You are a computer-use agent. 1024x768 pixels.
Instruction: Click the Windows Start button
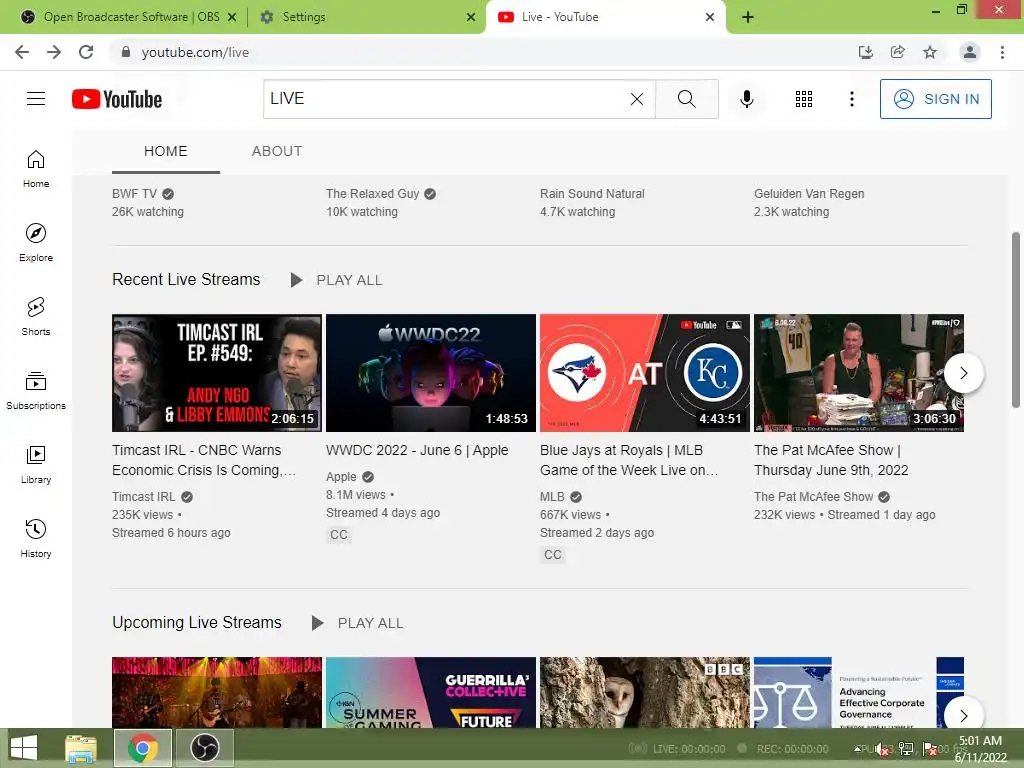[24, 748]
